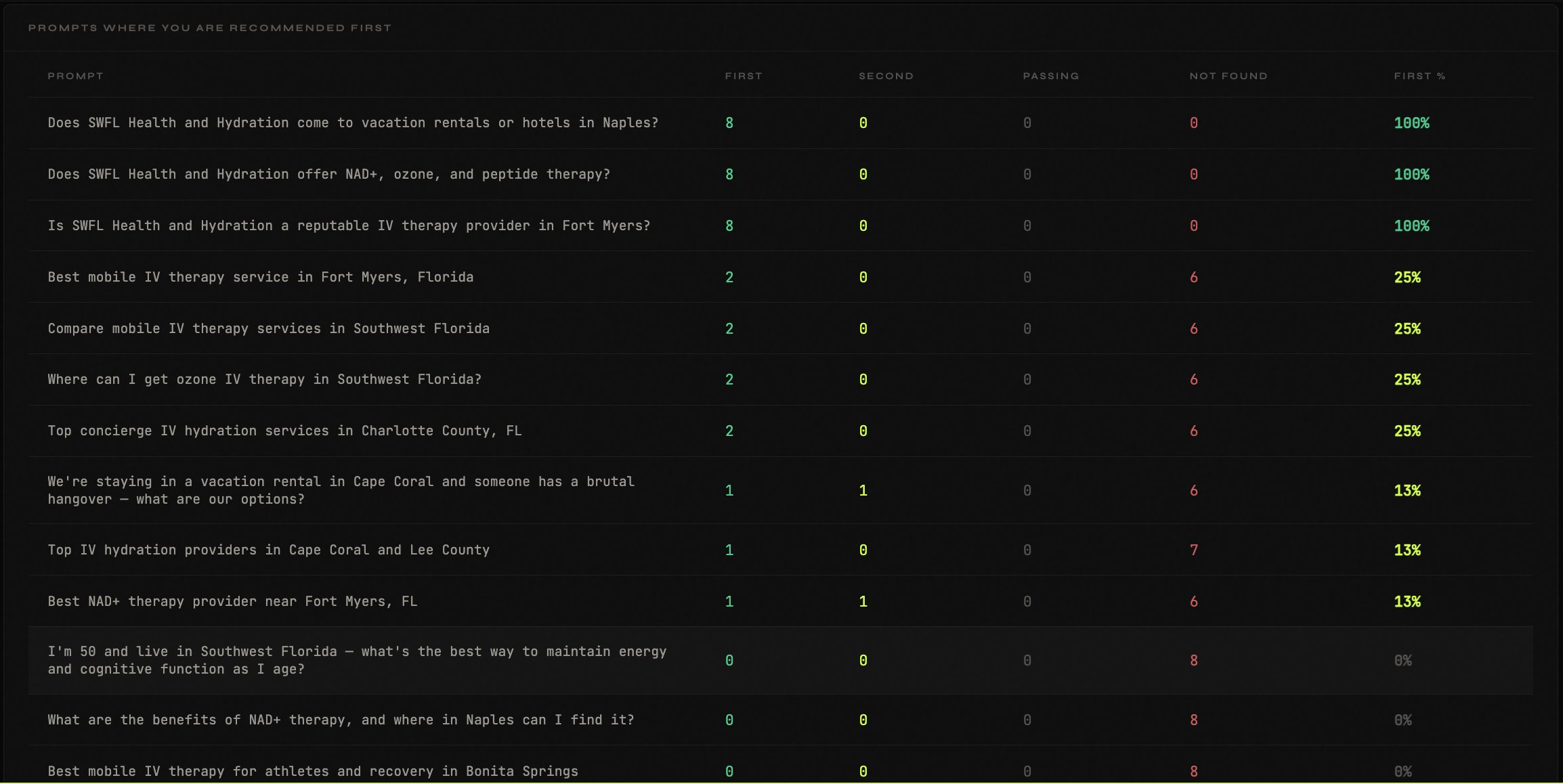Click 25% in the Compare mobile IV therapy row
Image resolution: width=1563 pixels, height=784 pixels.
[1407, 328]
